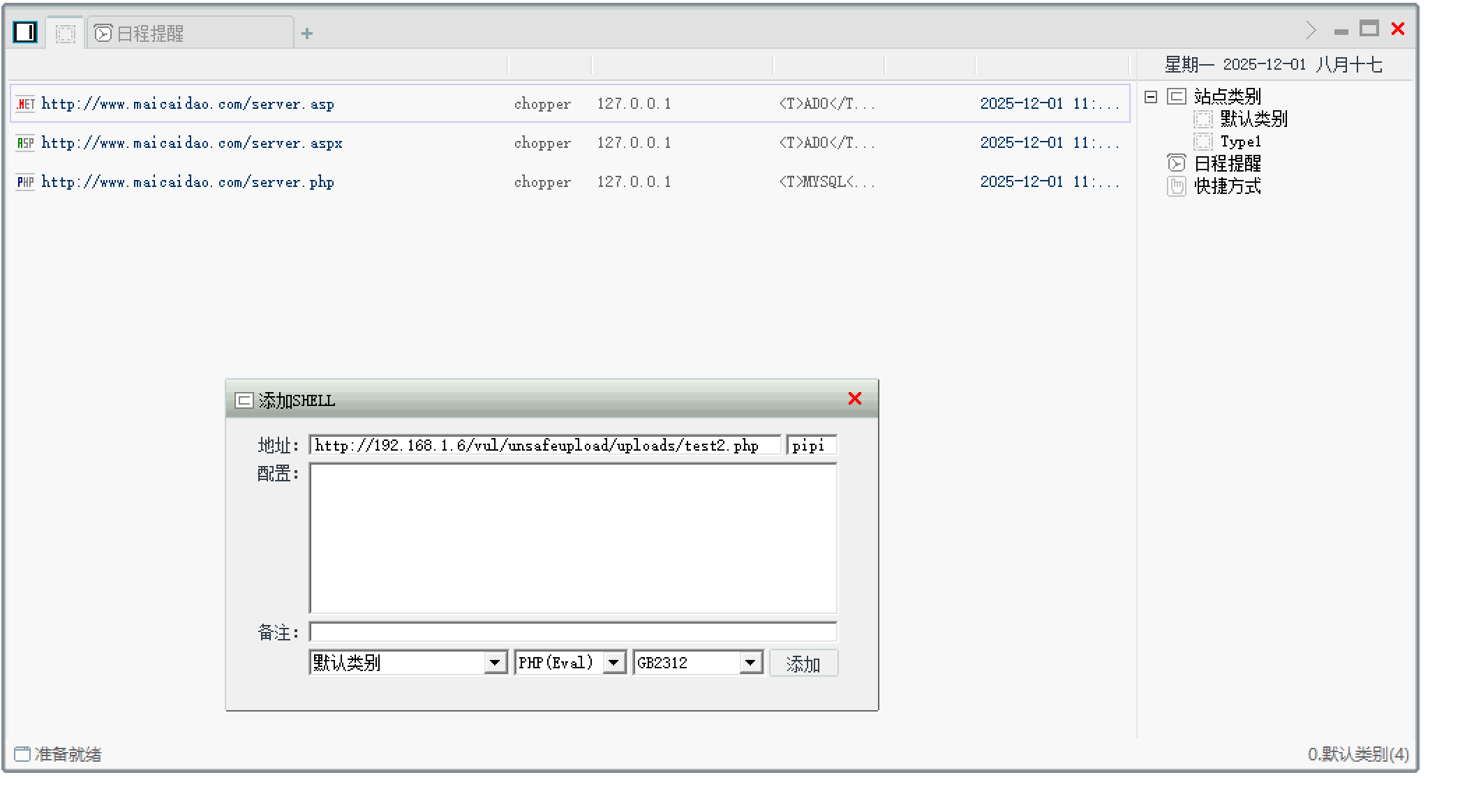Screen dimensions: 1474x812
Task: Collapse the 站点类别 tree node
Action: (x=1152, y=97)
